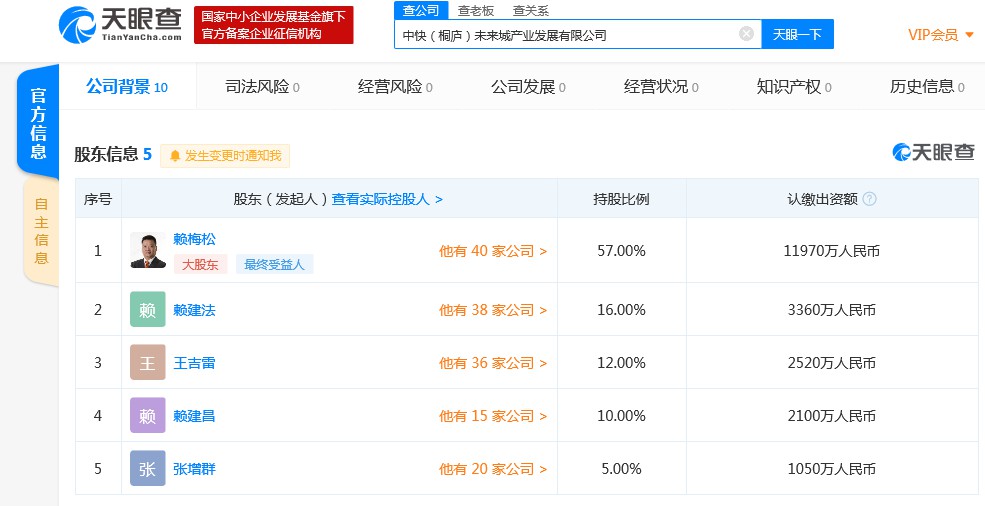The image size is (985, 506).
Task: Expand 他有 36 家公司 for 王吉雷
Action: [x=492, y=363]
